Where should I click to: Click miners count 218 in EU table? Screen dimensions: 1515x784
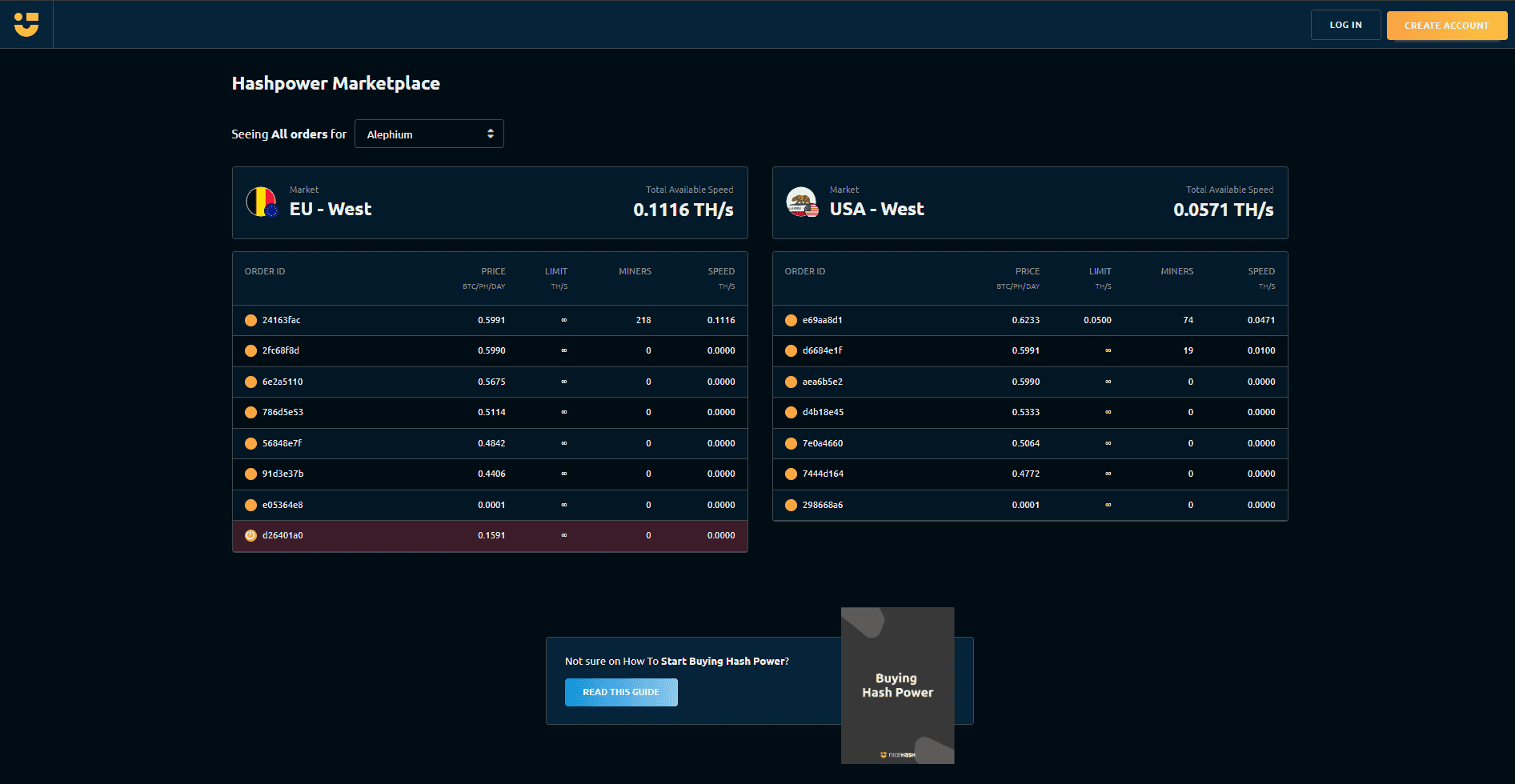tap(643, 320)
